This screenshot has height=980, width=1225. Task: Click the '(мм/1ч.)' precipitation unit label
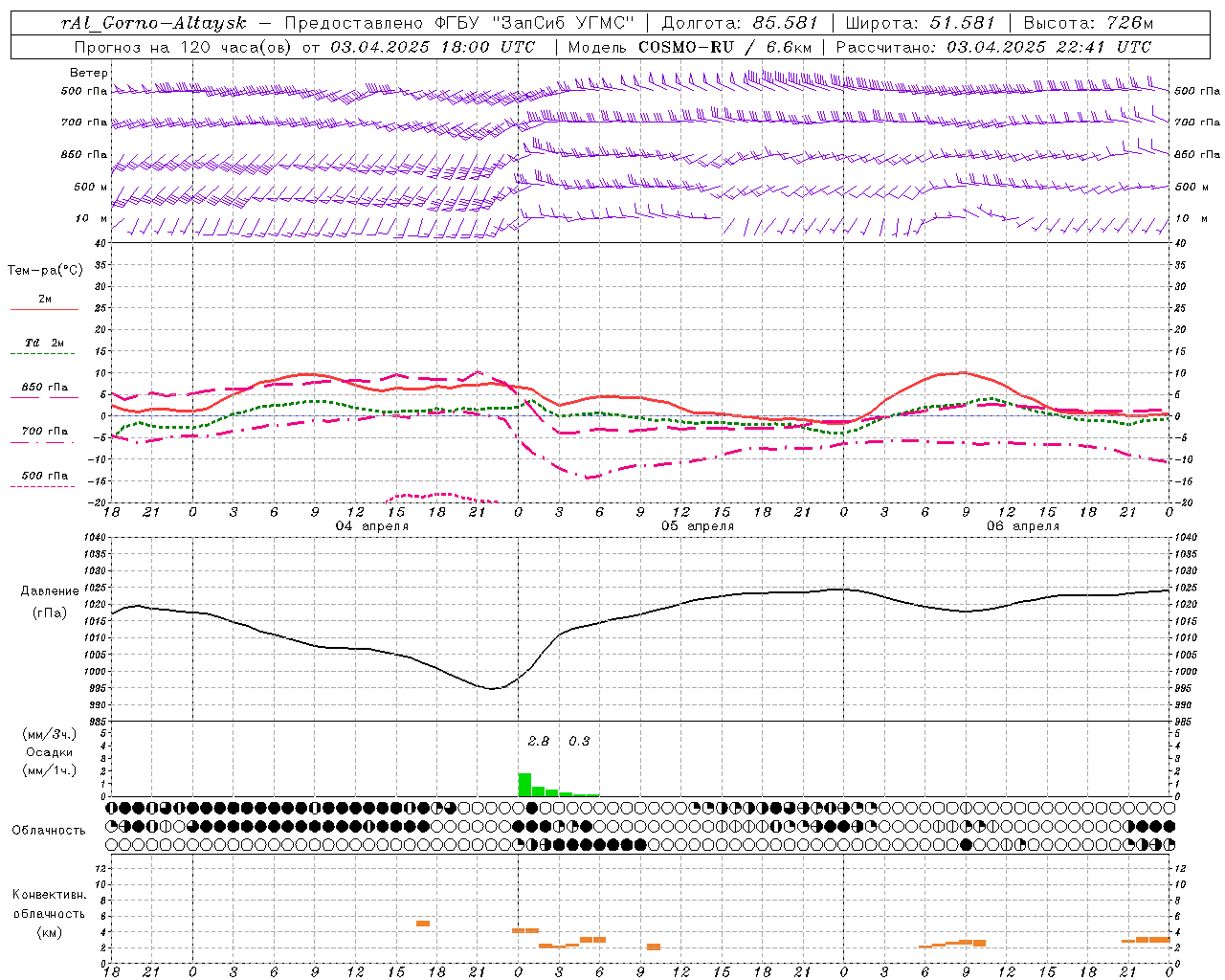point(49,770)
